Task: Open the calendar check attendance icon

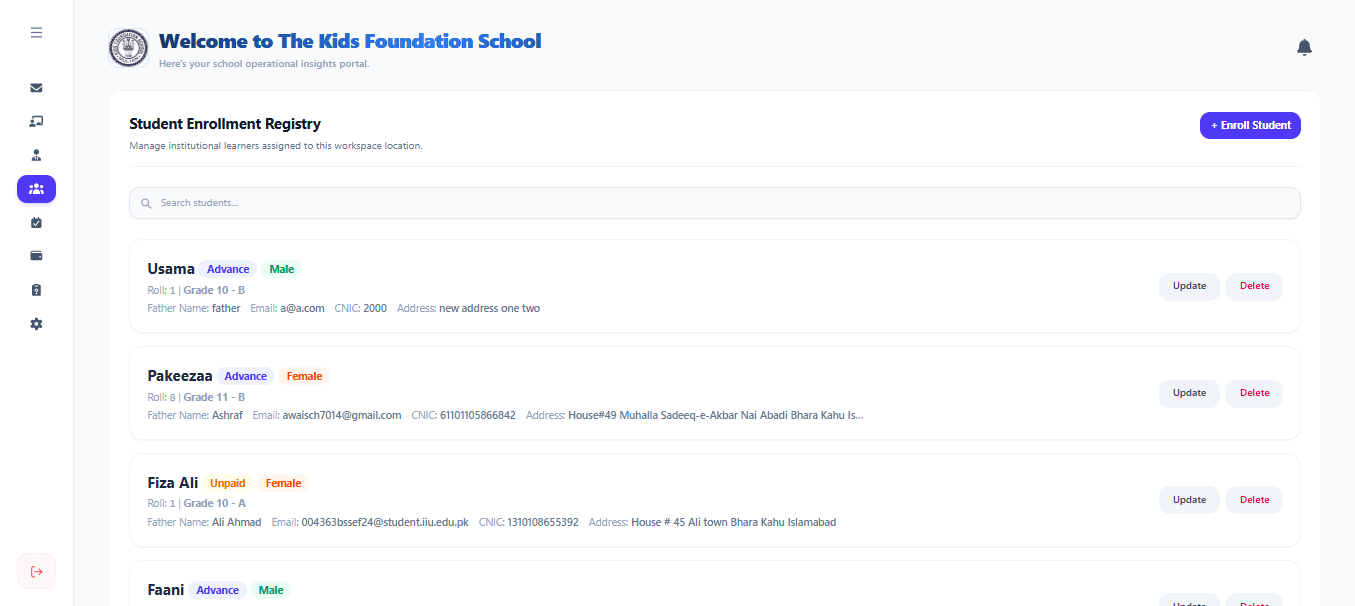Action: [x=36, y=222]
